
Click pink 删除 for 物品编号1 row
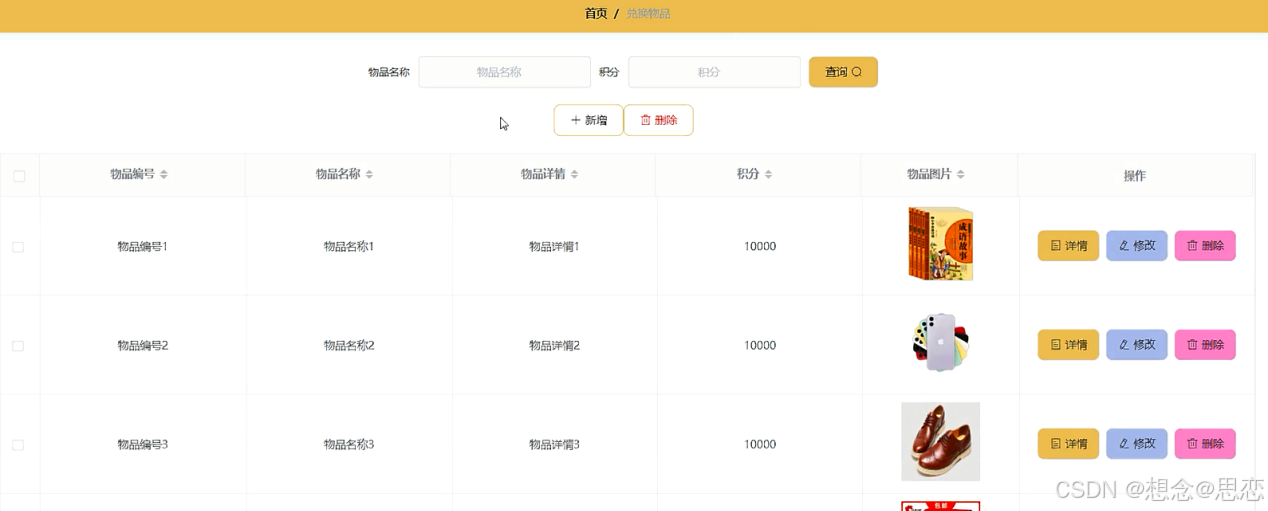coord(1205,246)
